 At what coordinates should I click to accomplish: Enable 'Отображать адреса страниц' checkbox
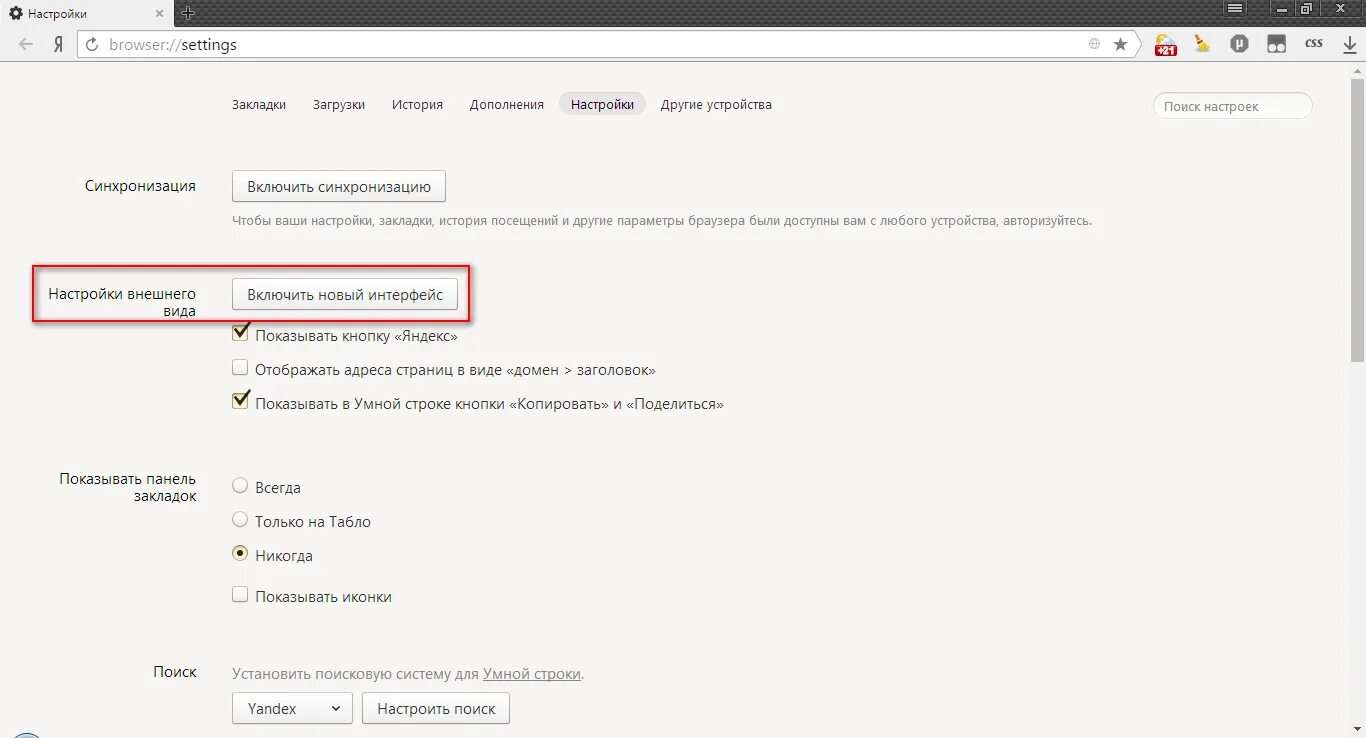coord(240,368)
